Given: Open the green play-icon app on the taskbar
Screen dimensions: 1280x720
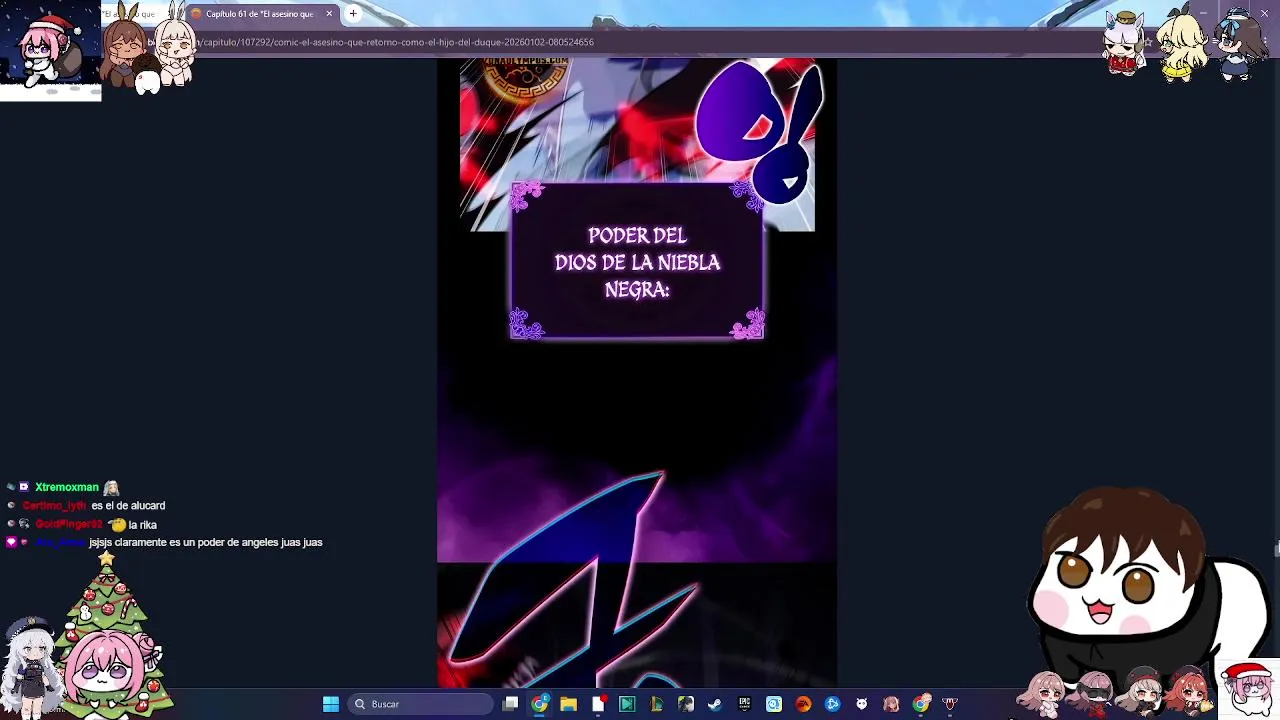Looking at the screenshot, I should (x=627, y=704).
